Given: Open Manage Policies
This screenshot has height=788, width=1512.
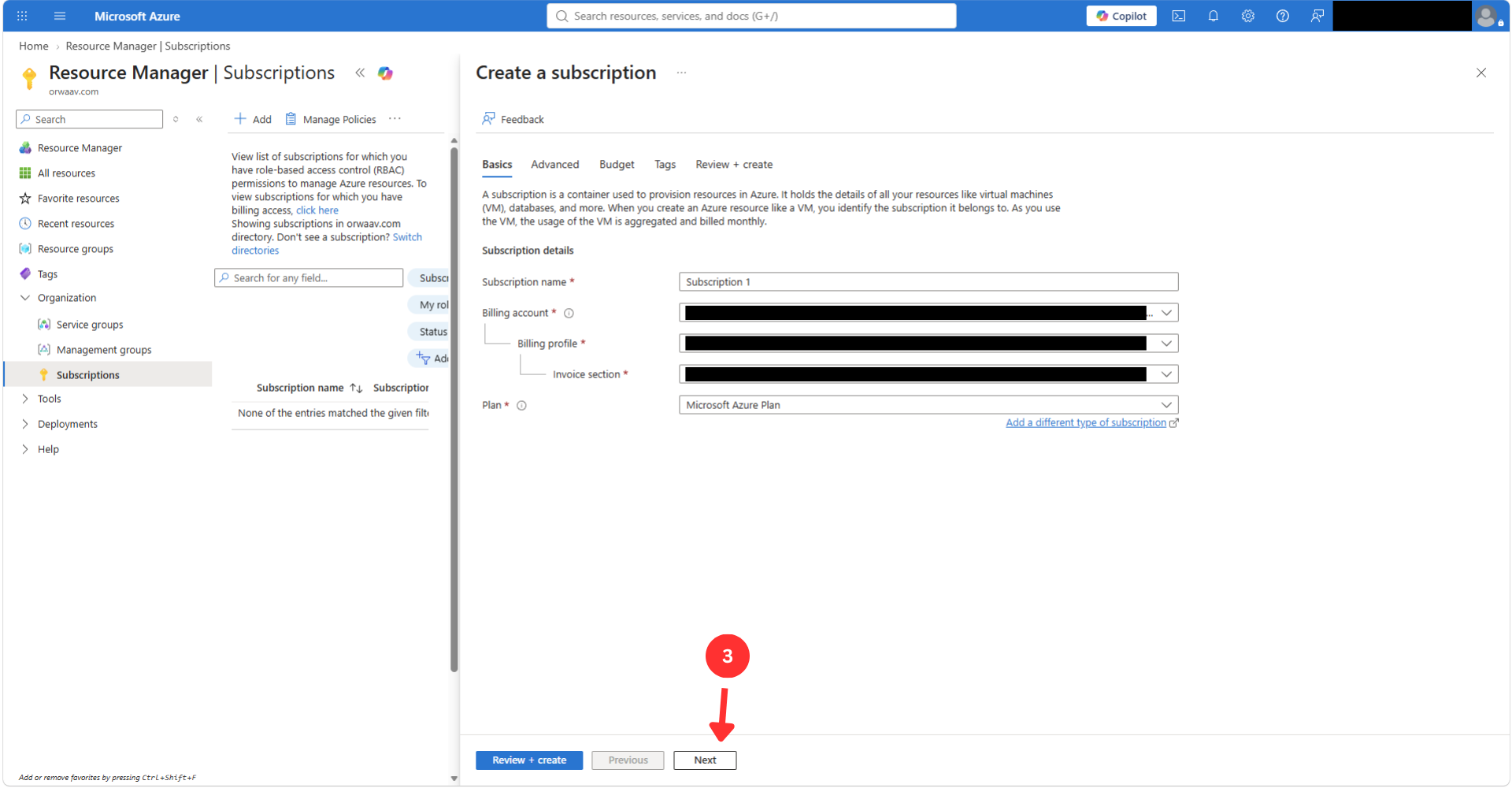Looking at the screenshot, I should click(x=331, y=119).
